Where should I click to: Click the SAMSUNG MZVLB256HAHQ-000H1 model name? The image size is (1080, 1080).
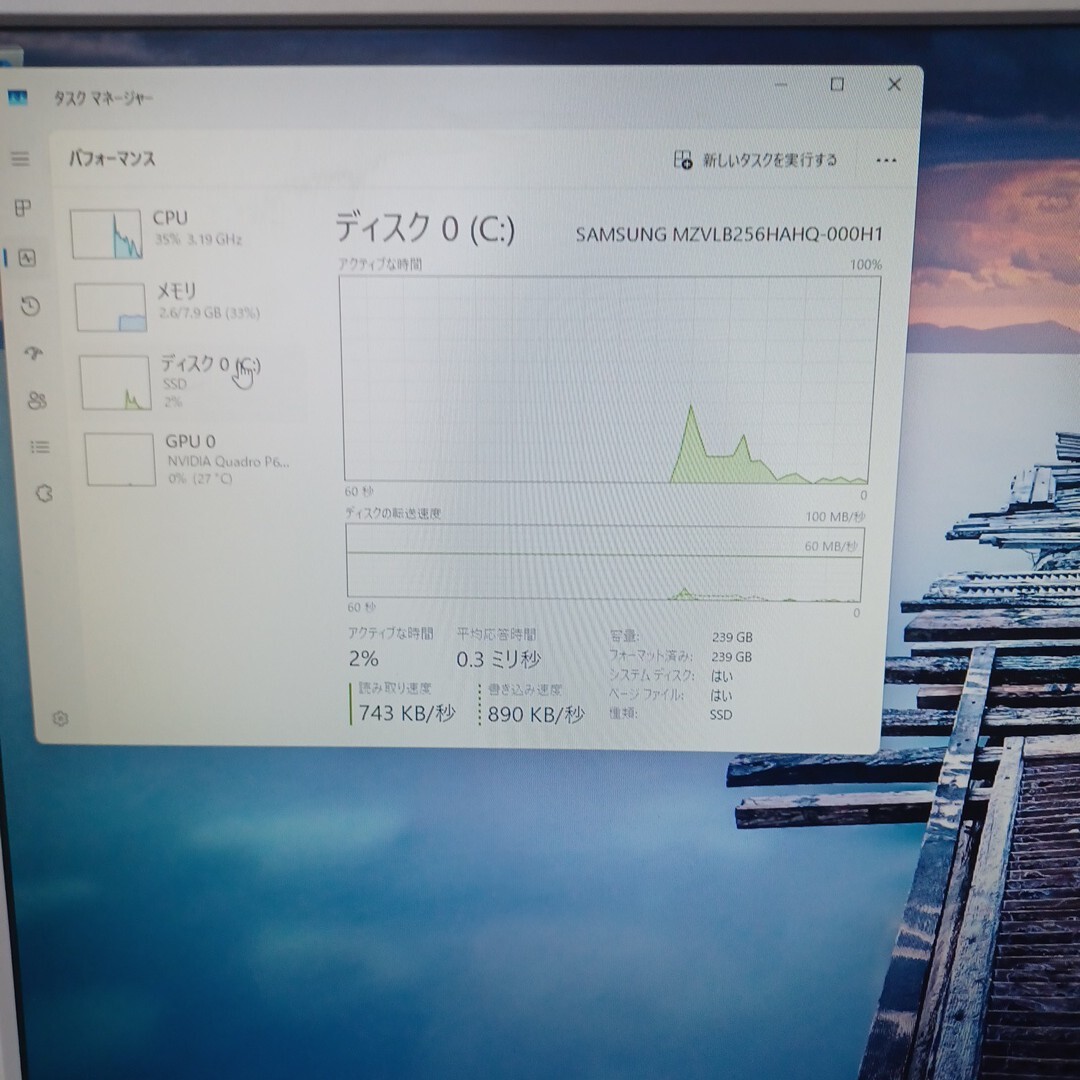[x=729, y=234]
